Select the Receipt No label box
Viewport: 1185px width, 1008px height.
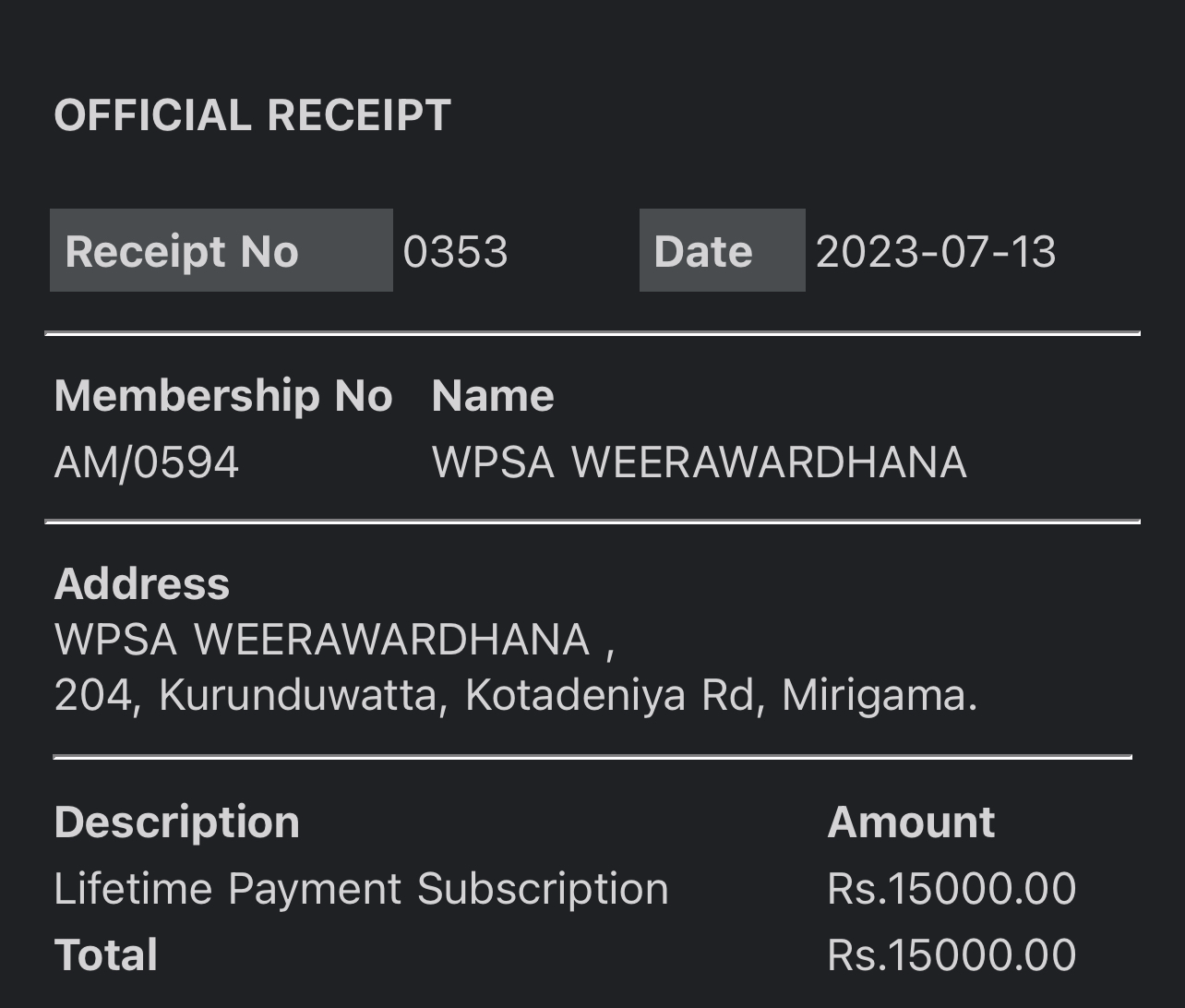221,250
